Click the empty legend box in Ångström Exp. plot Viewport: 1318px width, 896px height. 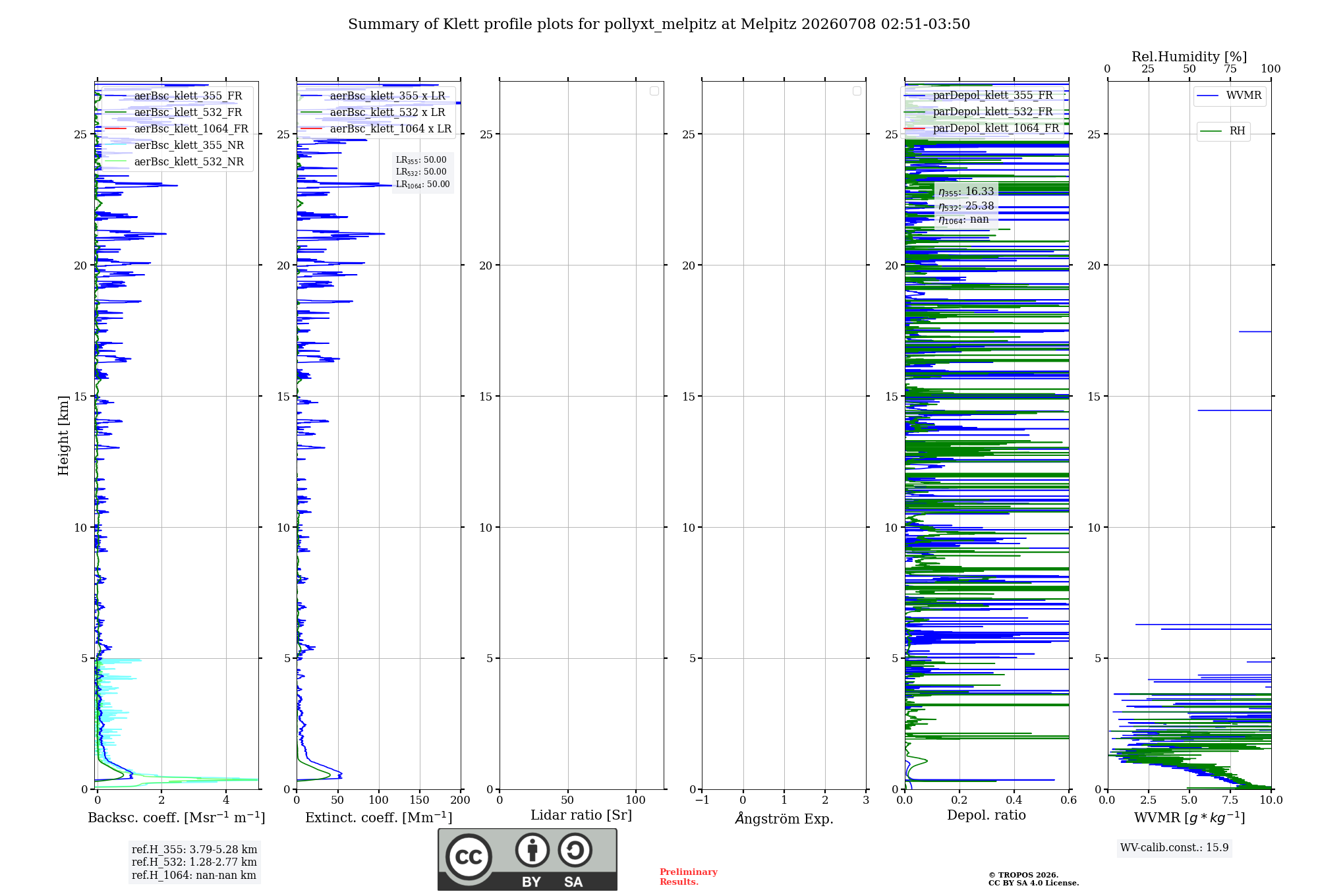pyautogui.click(x=857, y=91)
